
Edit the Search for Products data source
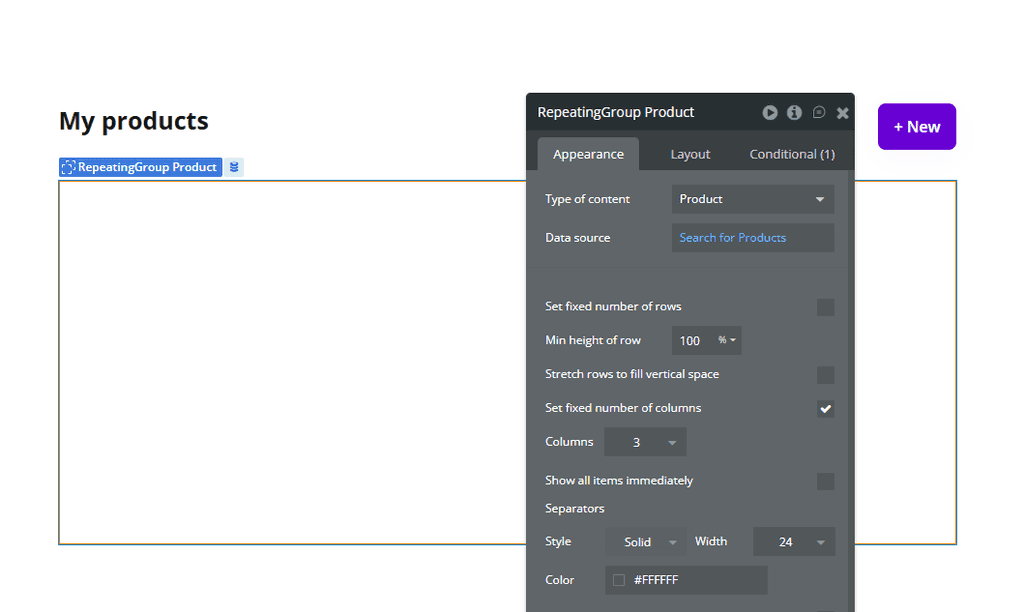pos(753,238)
